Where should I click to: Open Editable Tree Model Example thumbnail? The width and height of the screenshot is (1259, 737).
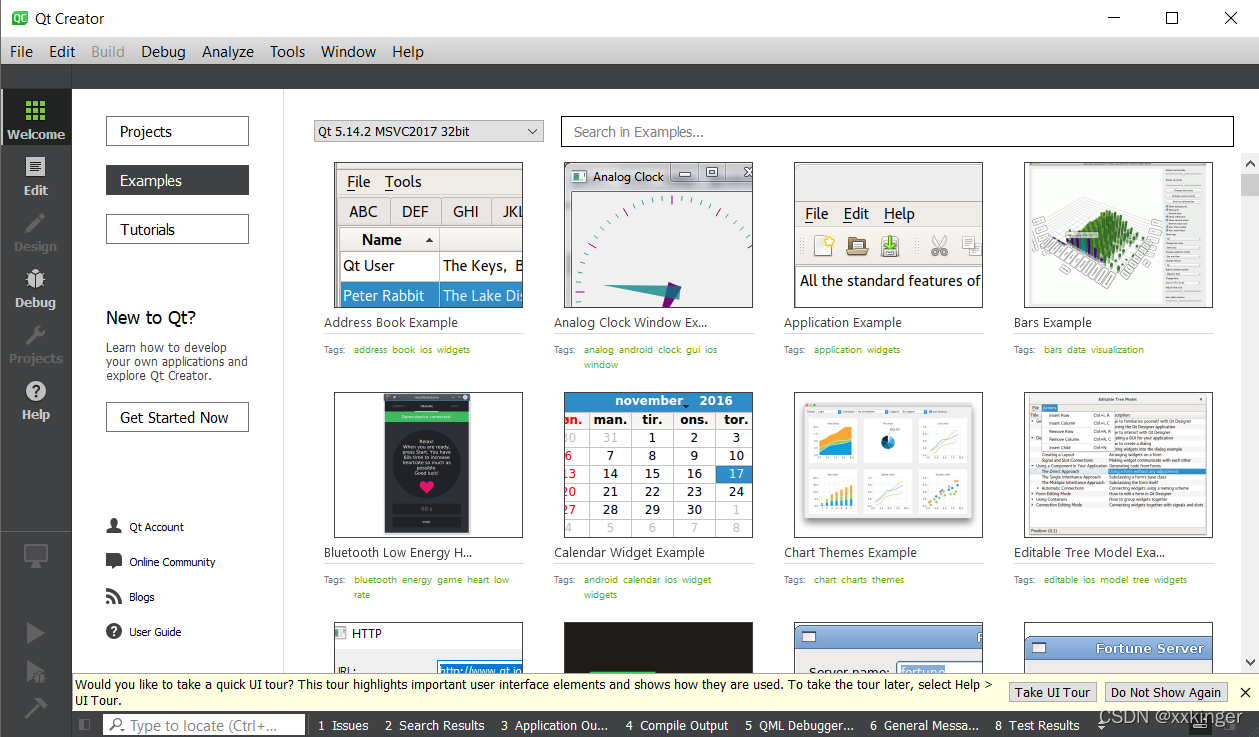(1118, 465)
